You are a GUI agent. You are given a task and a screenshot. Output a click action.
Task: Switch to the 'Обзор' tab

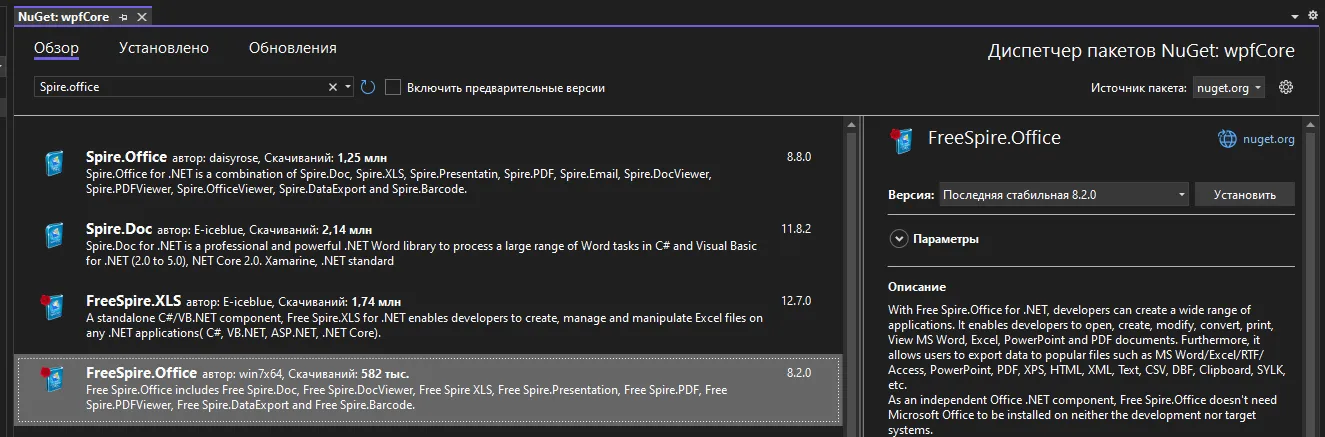[56, 47]
